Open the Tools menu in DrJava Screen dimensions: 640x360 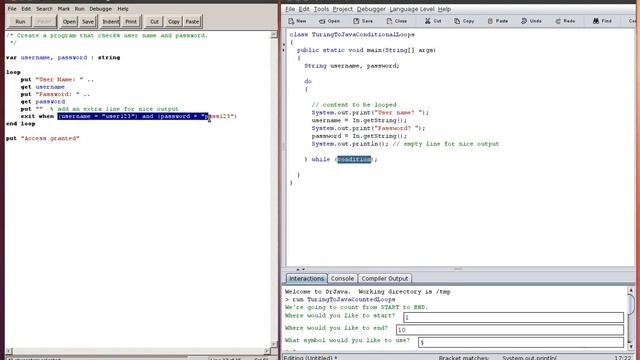321,9
